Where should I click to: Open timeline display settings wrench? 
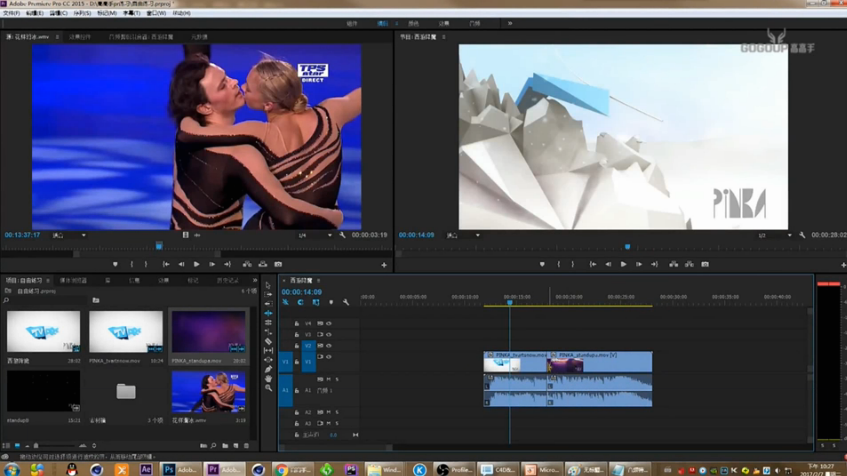[346, 303]
